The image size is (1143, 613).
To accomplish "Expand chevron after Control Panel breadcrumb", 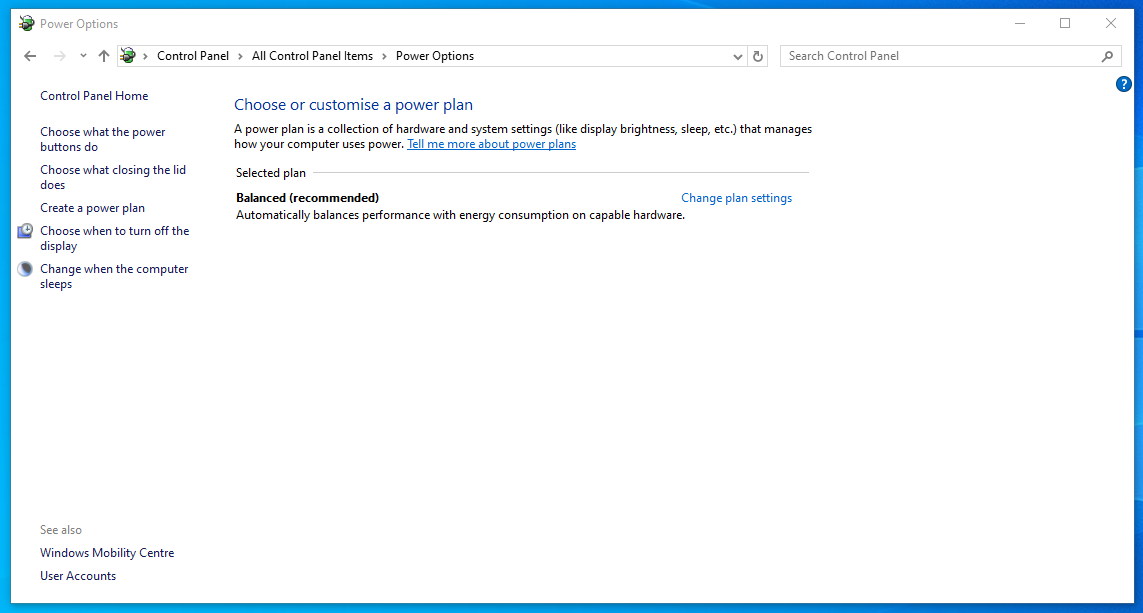I will (x=240, y=56).
